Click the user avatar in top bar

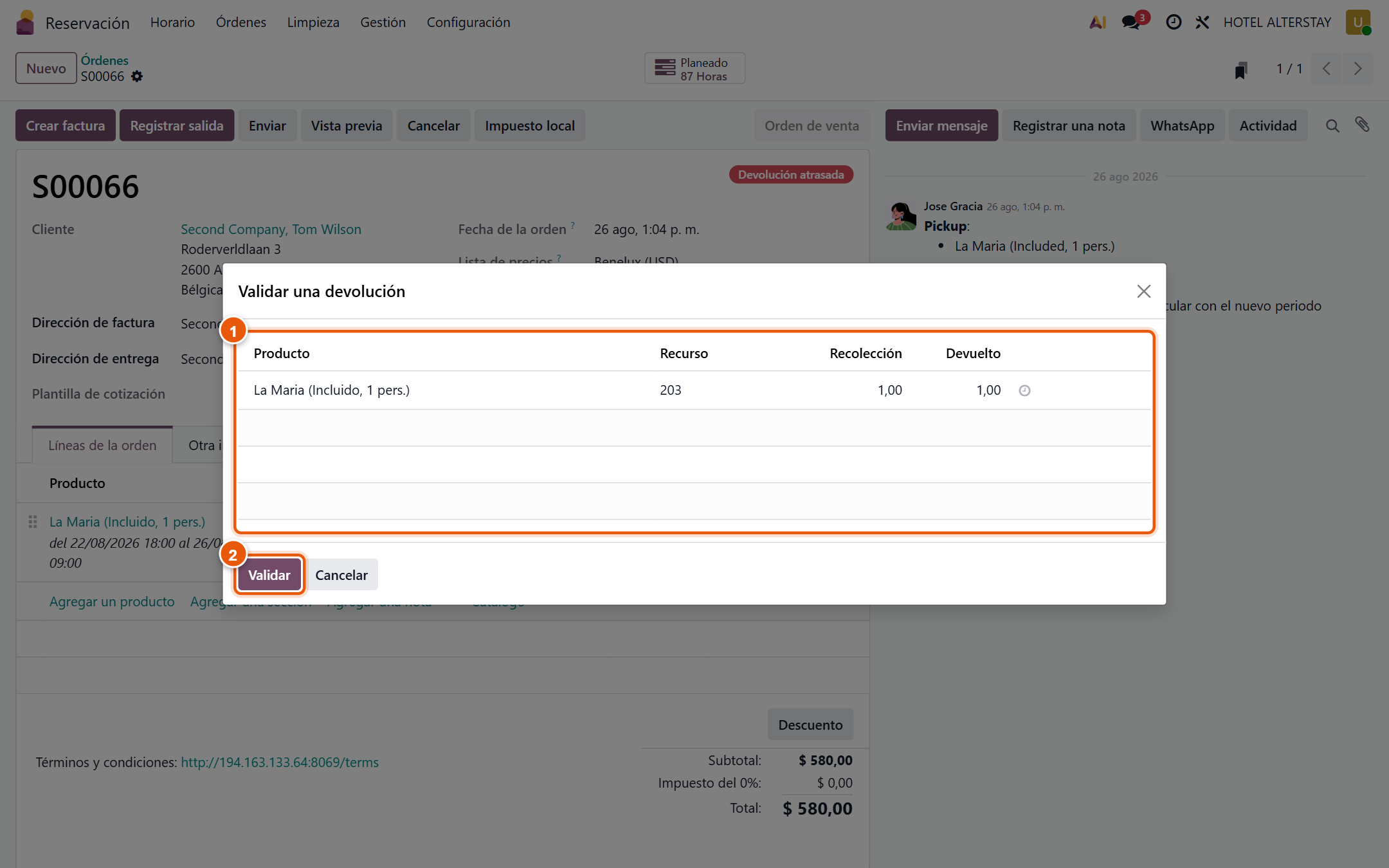point(1358,23)
